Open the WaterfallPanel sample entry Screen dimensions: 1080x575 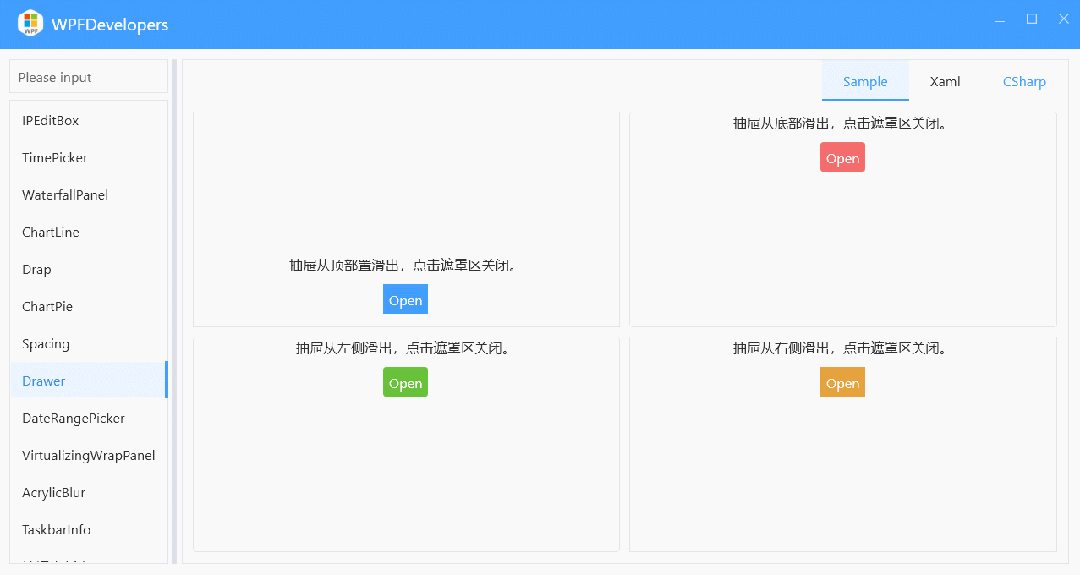[88, 195]
